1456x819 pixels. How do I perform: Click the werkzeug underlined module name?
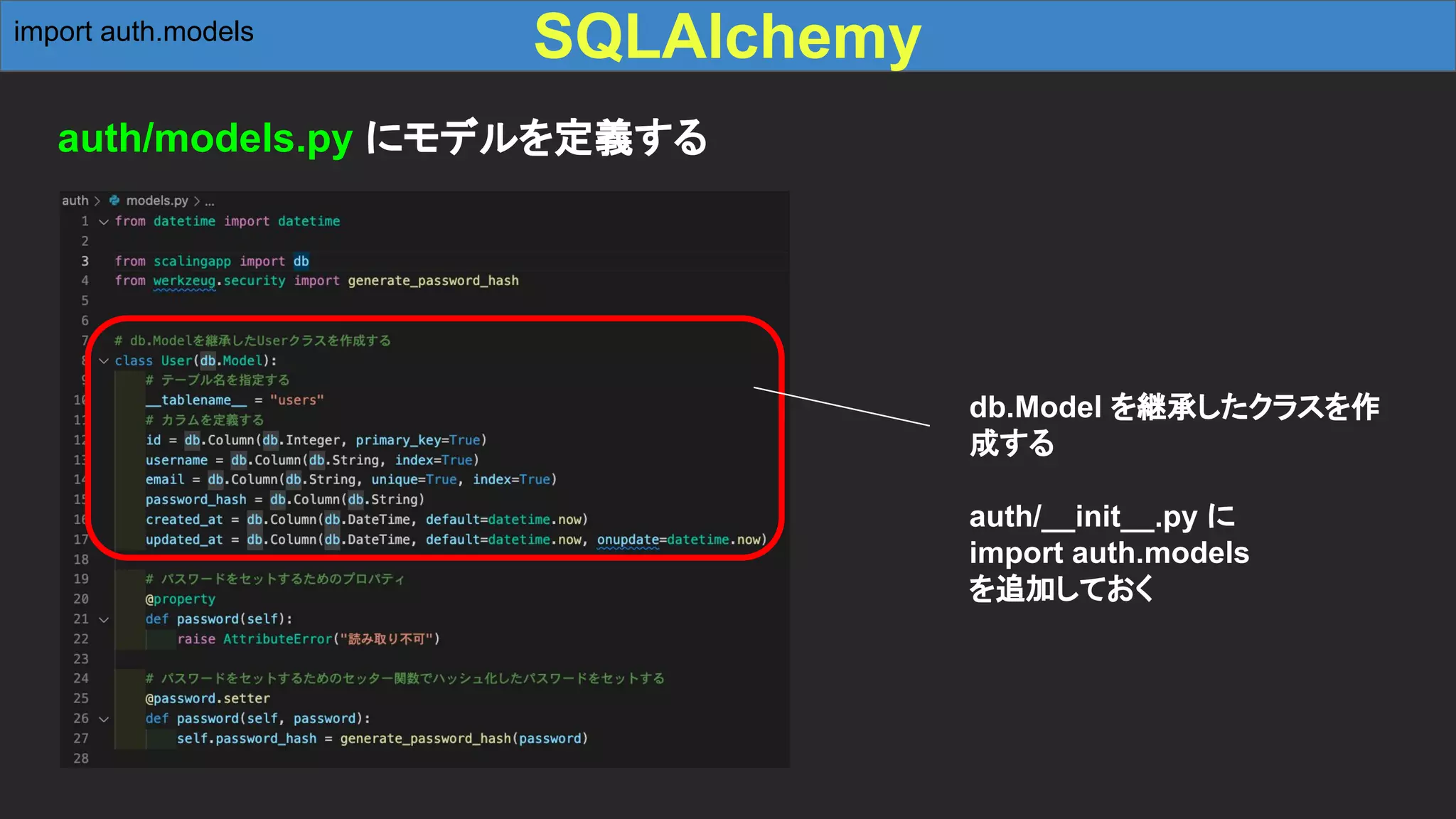[184, 281]
